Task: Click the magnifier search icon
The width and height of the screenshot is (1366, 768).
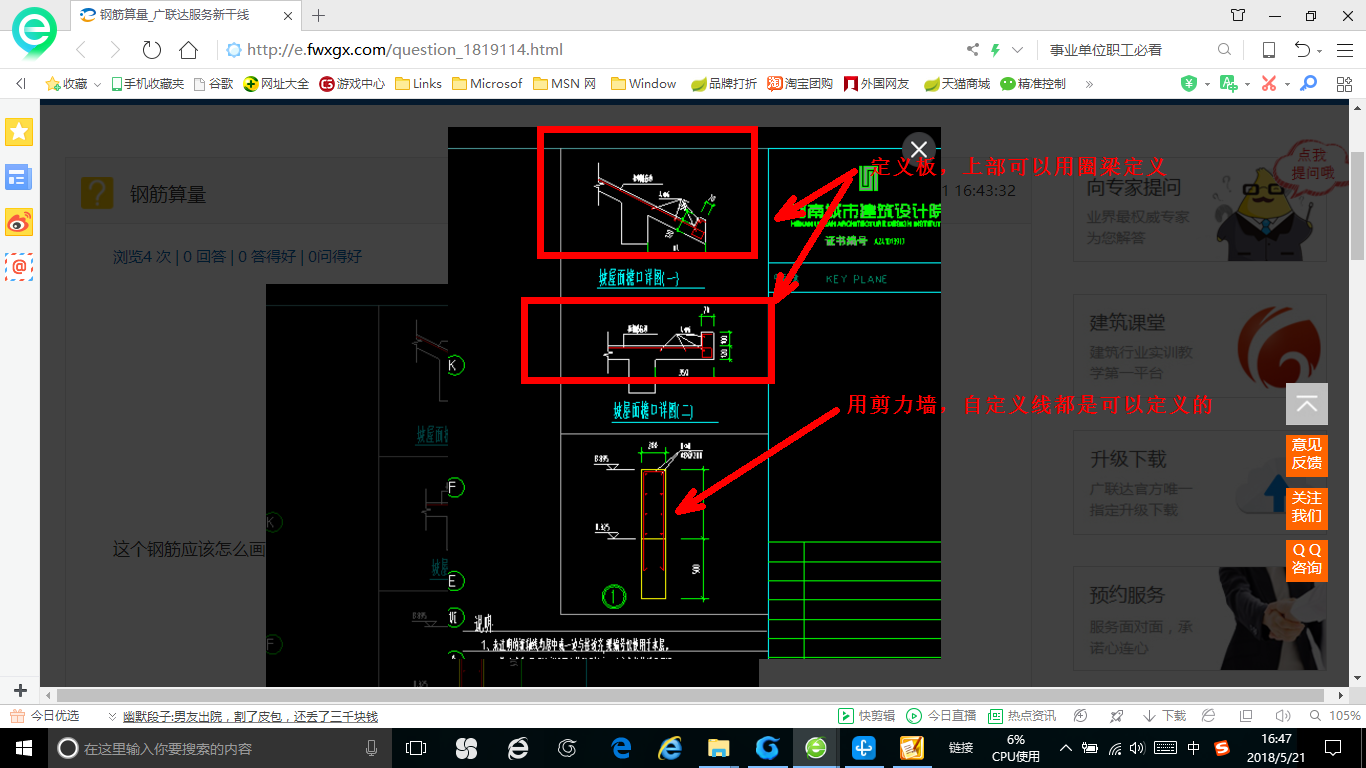Action: [x=1225, y=50]
